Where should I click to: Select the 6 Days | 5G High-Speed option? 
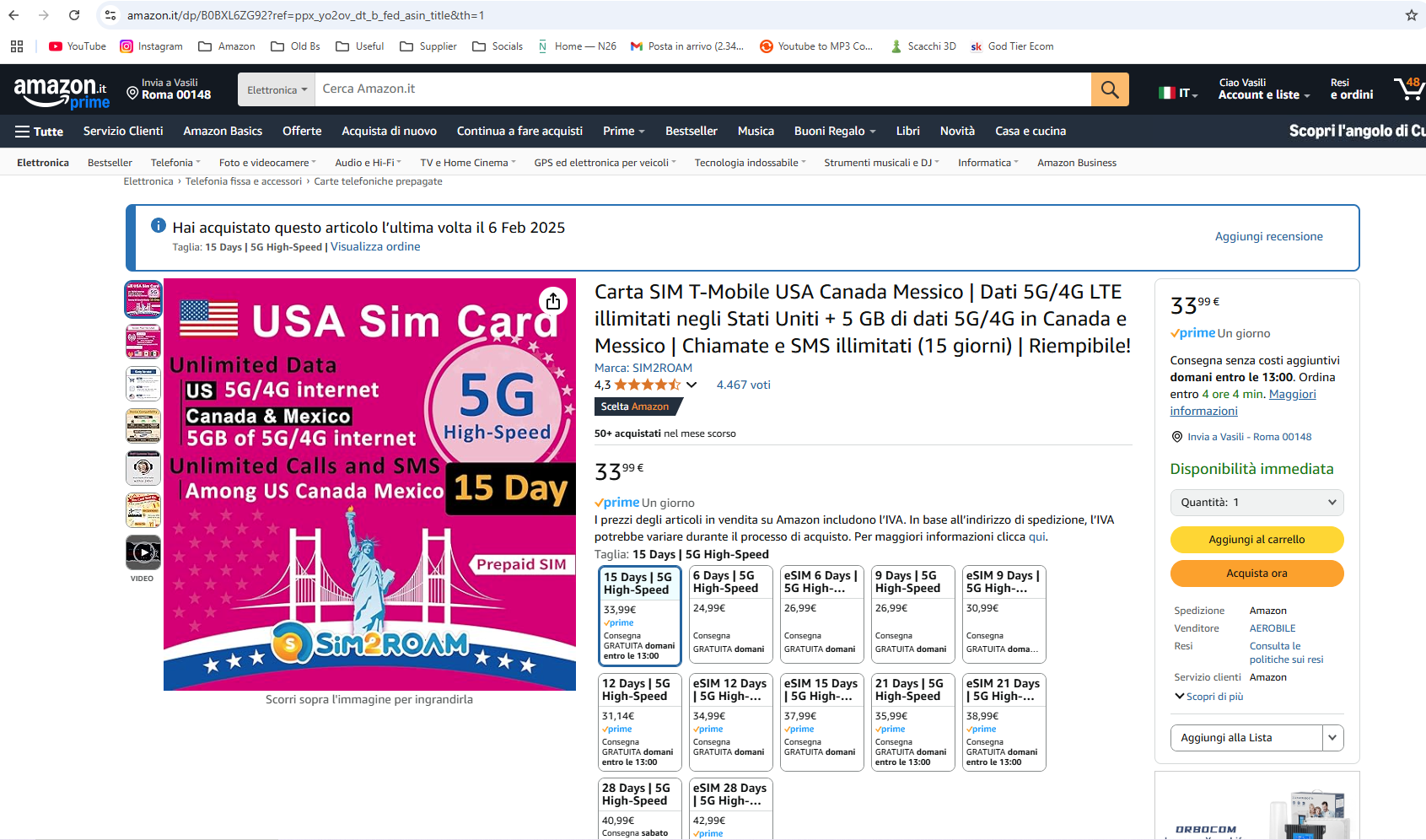pos(731,615)
